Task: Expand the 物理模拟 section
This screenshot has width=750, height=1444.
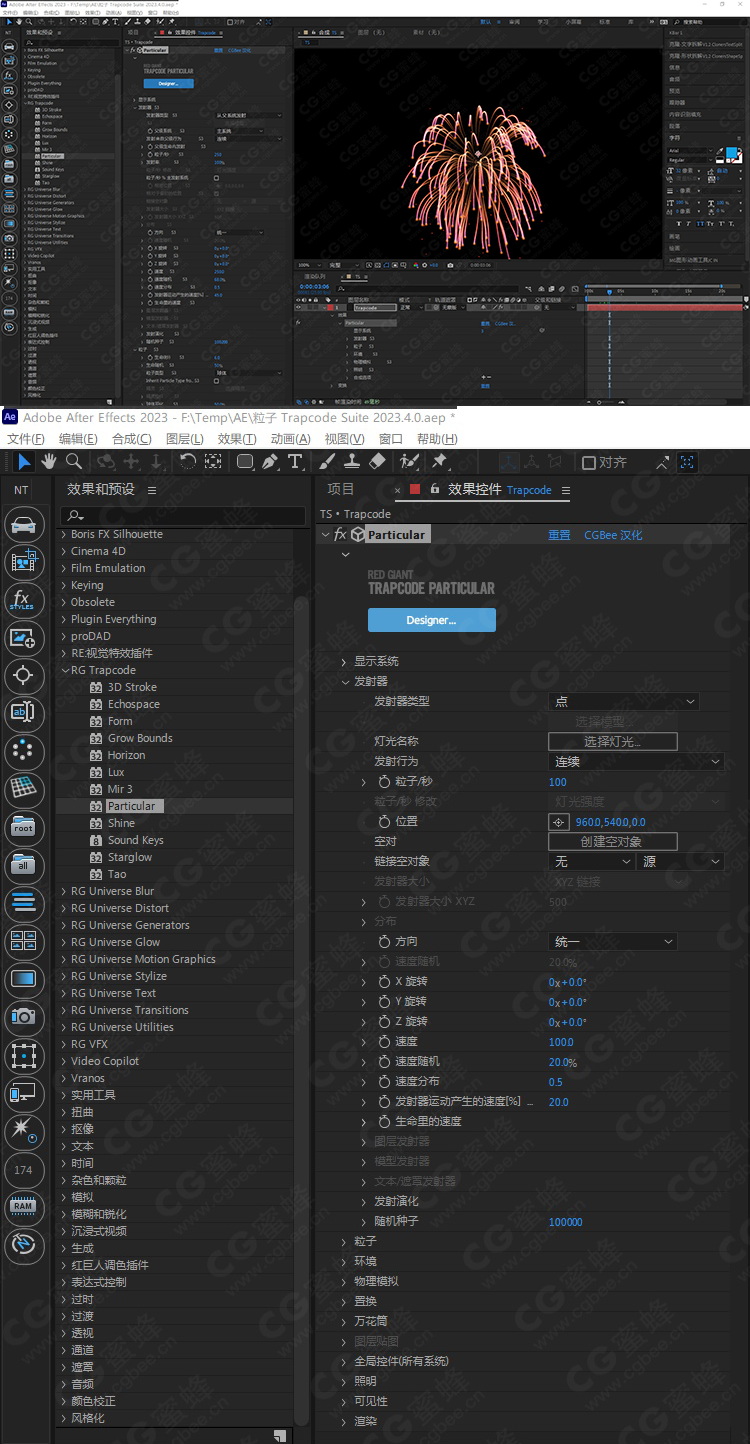Action: click(x=344, y=1282)
